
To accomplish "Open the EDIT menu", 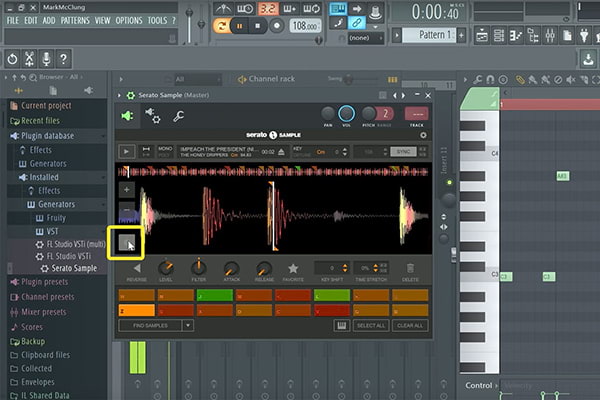I will 31,20.
